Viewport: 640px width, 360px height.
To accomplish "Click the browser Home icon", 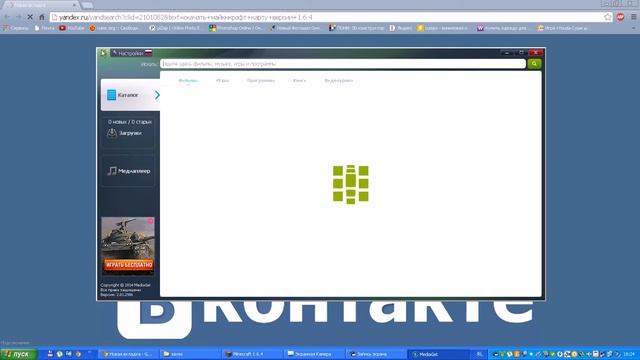I will 42,17.
